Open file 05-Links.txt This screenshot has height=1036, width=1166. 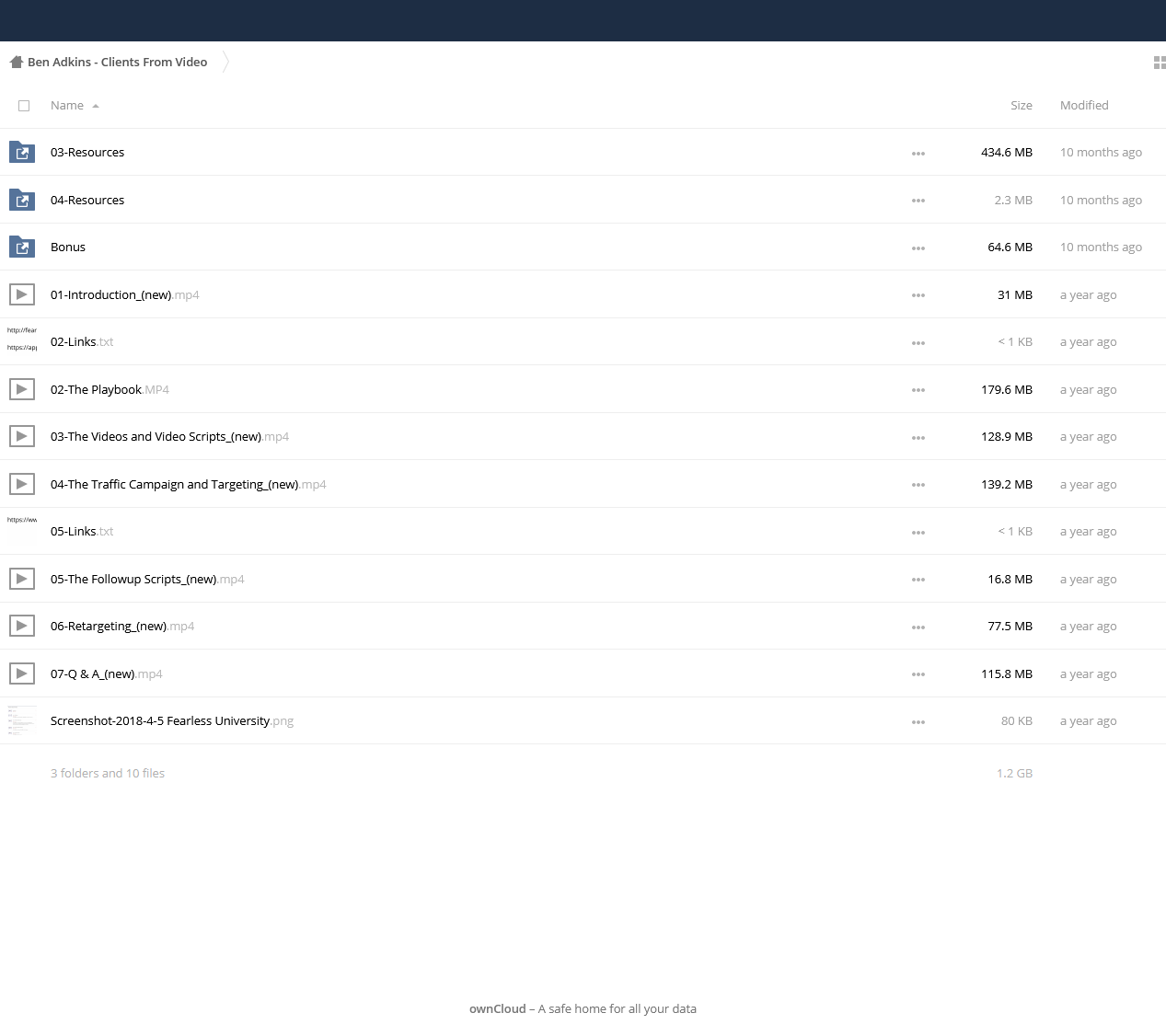click(x=82, y=531)
